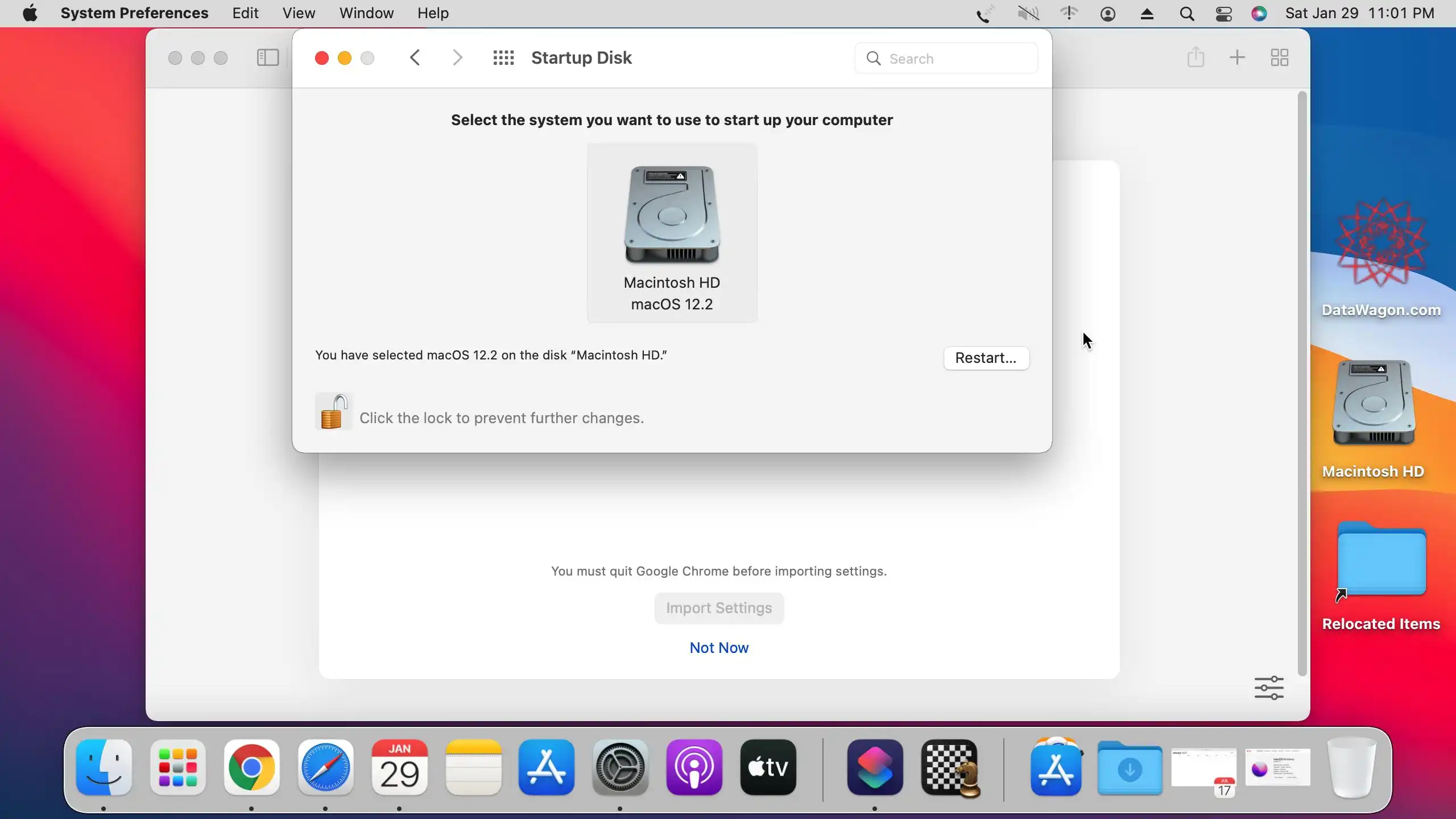This screenshot has width=1456, height=819.
Task: Go back in System Preferences
Action: click(415, 58)
